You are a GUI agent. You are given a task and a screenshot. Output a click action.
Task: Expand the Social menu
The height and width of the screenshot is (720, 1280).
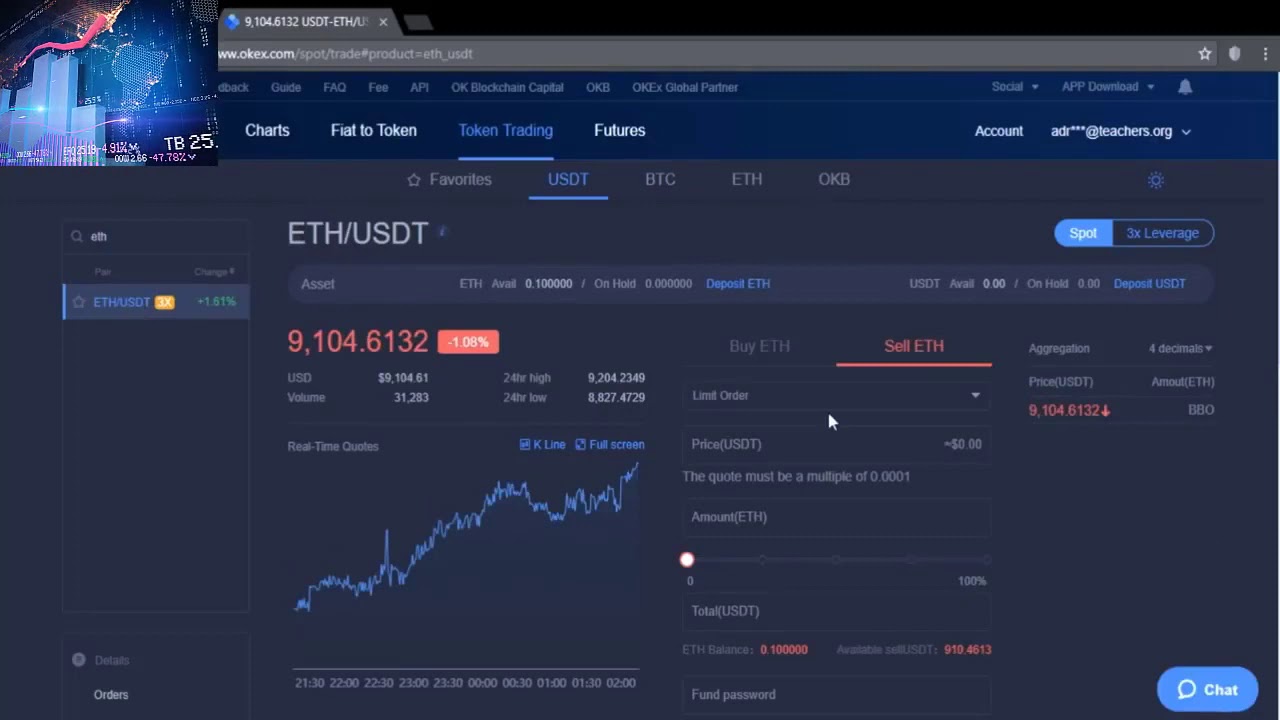pyautogui.click(x=1015, y=87)
